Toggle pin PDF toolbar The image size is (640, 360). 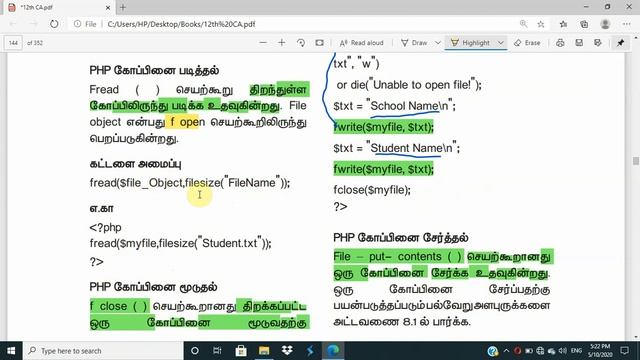tap(620, 43)
